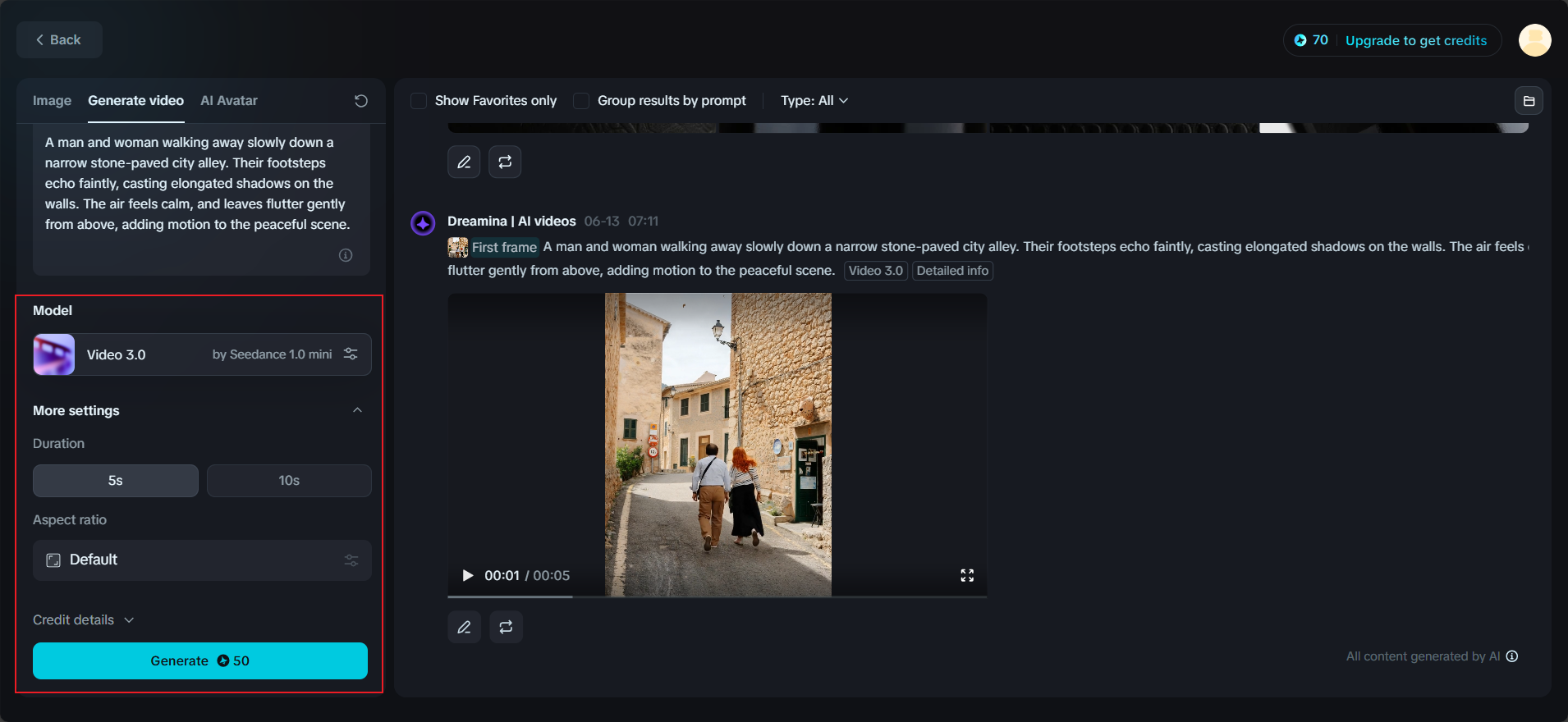
Task: Click the Dreamina AI videos avatar icon
Action: point(423,222)
